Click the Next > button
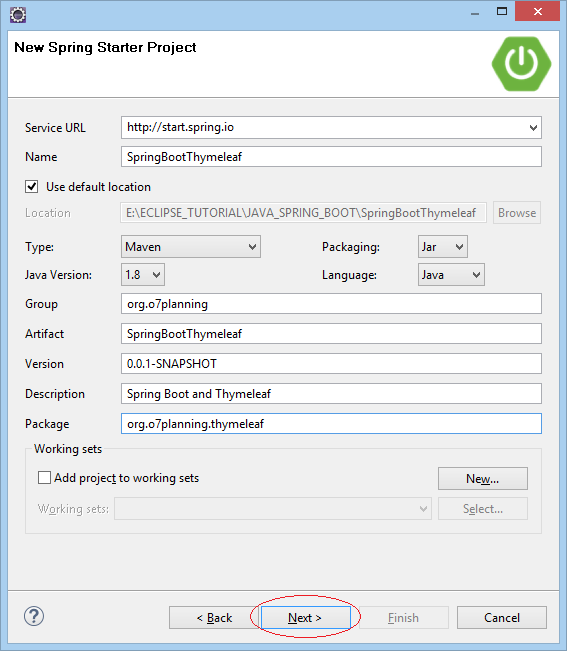567x651 pixels. [305, 617]
